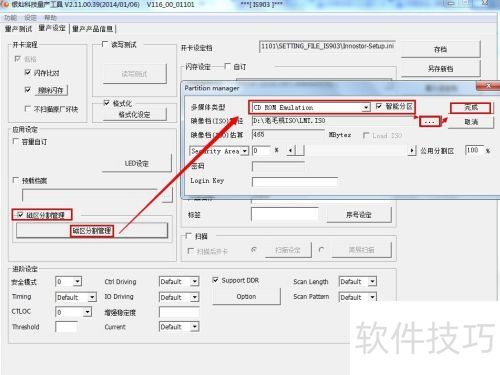Click the 取消 button in Partition manager
The image size is (500, 375).
pyautogui.click(x=471, y=122)
